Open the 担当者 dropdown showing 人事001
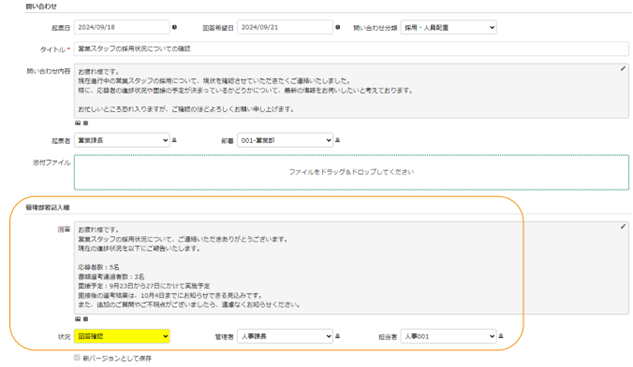This screenshot has height=367, width=633. point(449,336)
